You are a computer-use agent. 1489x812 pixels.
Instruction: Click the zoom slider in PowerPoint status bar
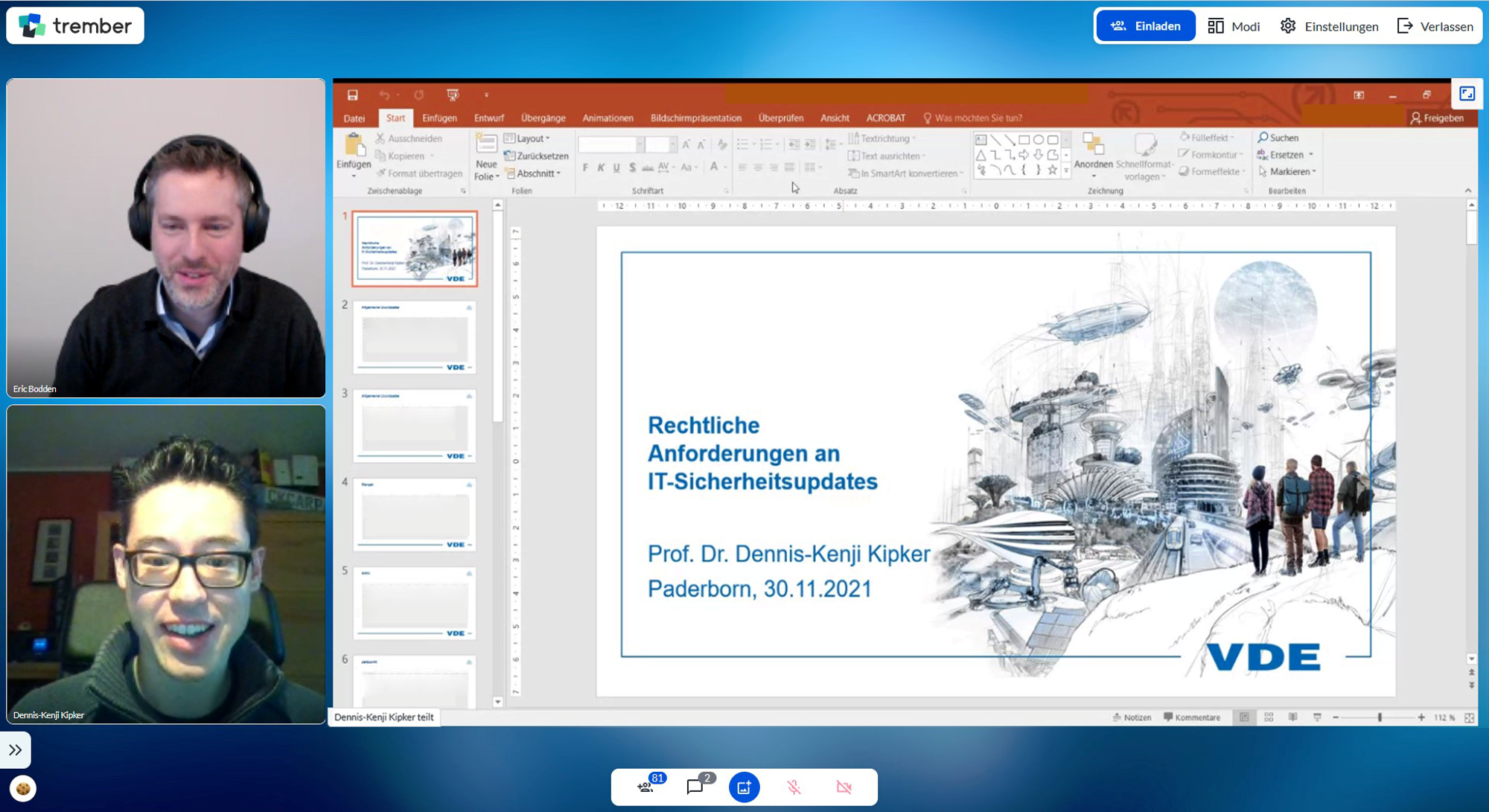(x=1378, y=717)
